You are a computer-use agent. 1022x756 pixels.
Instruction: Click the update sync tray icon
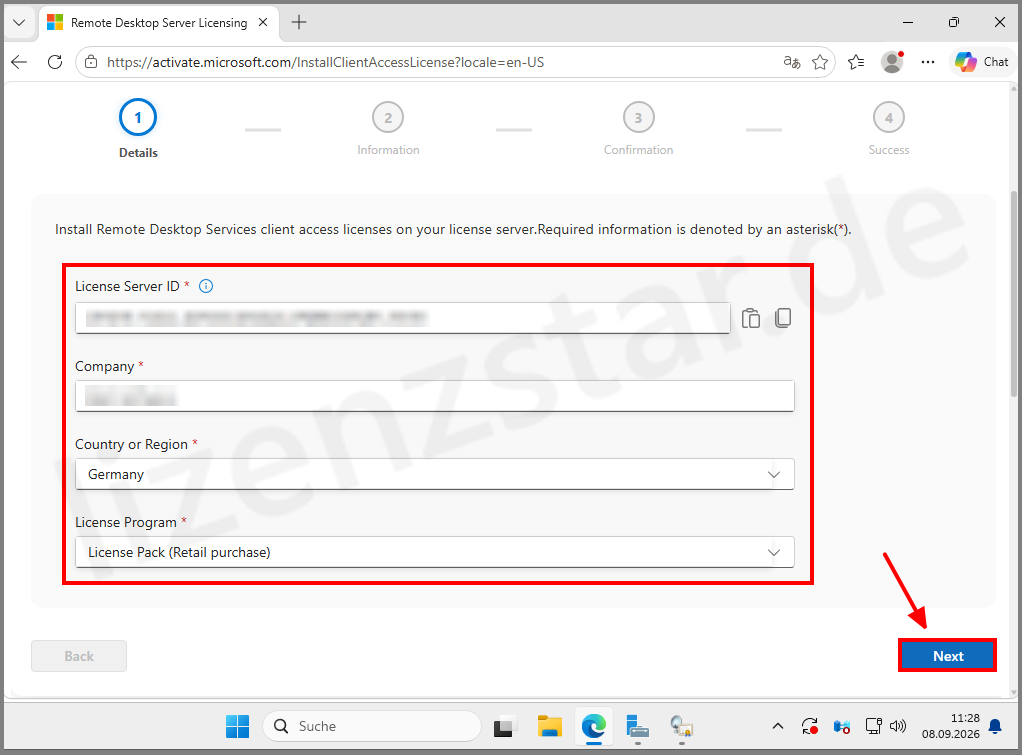click(810, 726)
